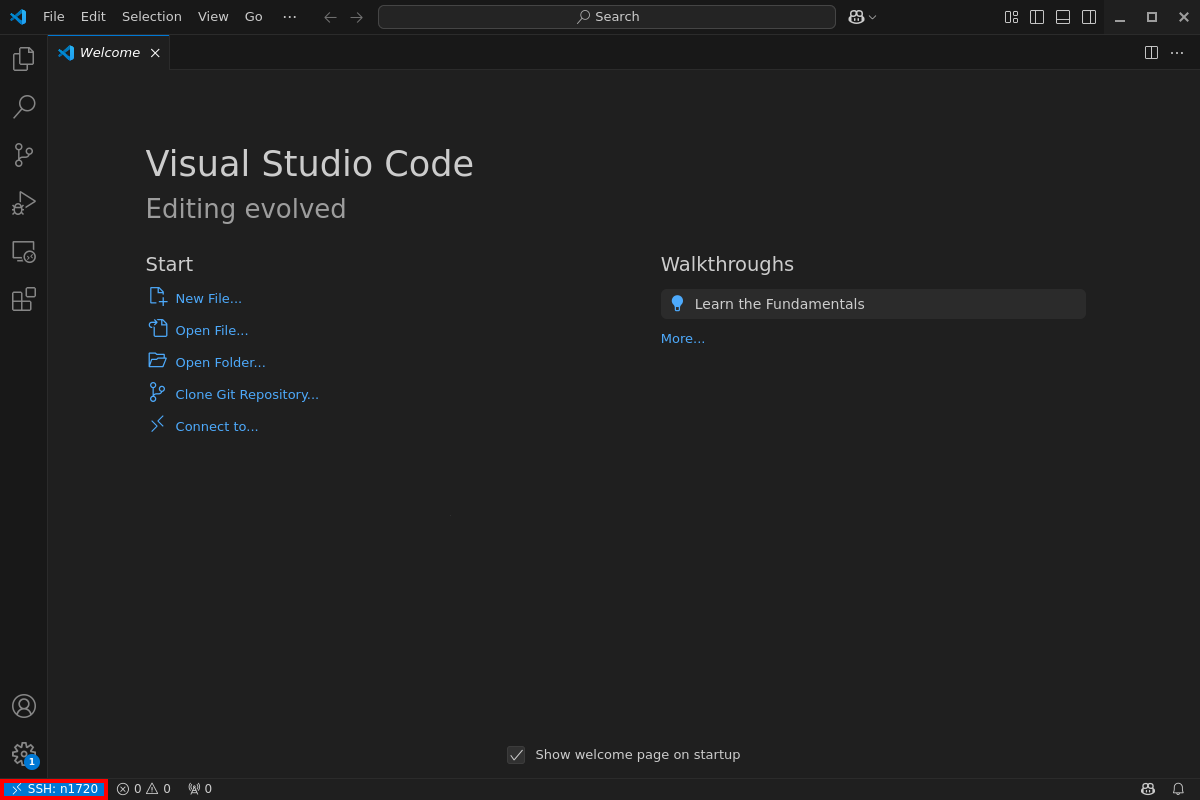Click Copilot status icon in status bar
1200x800 pixels.
coord(1148,789)
